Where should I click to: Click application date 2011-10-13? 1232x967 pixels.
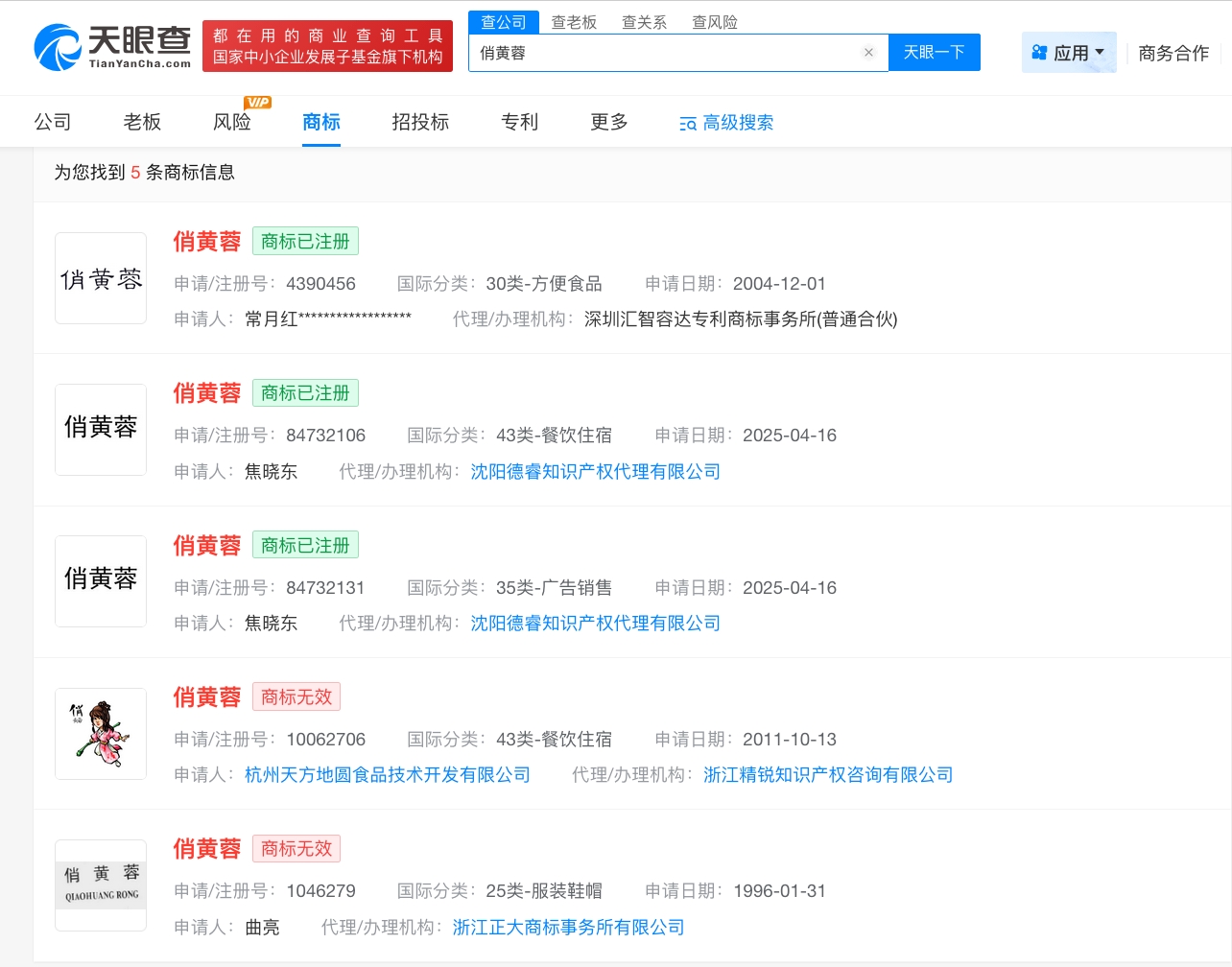point(790,739)
